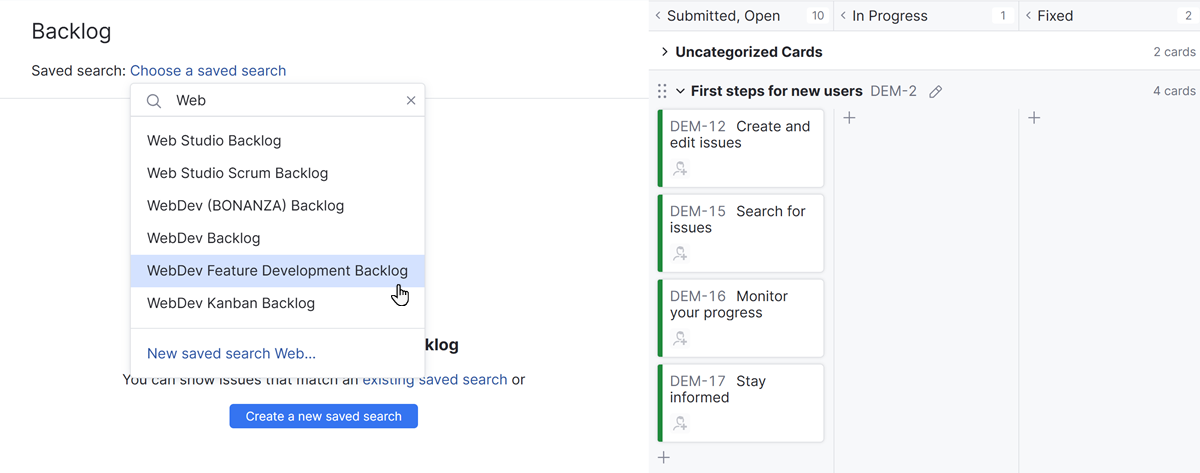
Task: Clear the saved search filter text
Action: [x=410, y=101]
